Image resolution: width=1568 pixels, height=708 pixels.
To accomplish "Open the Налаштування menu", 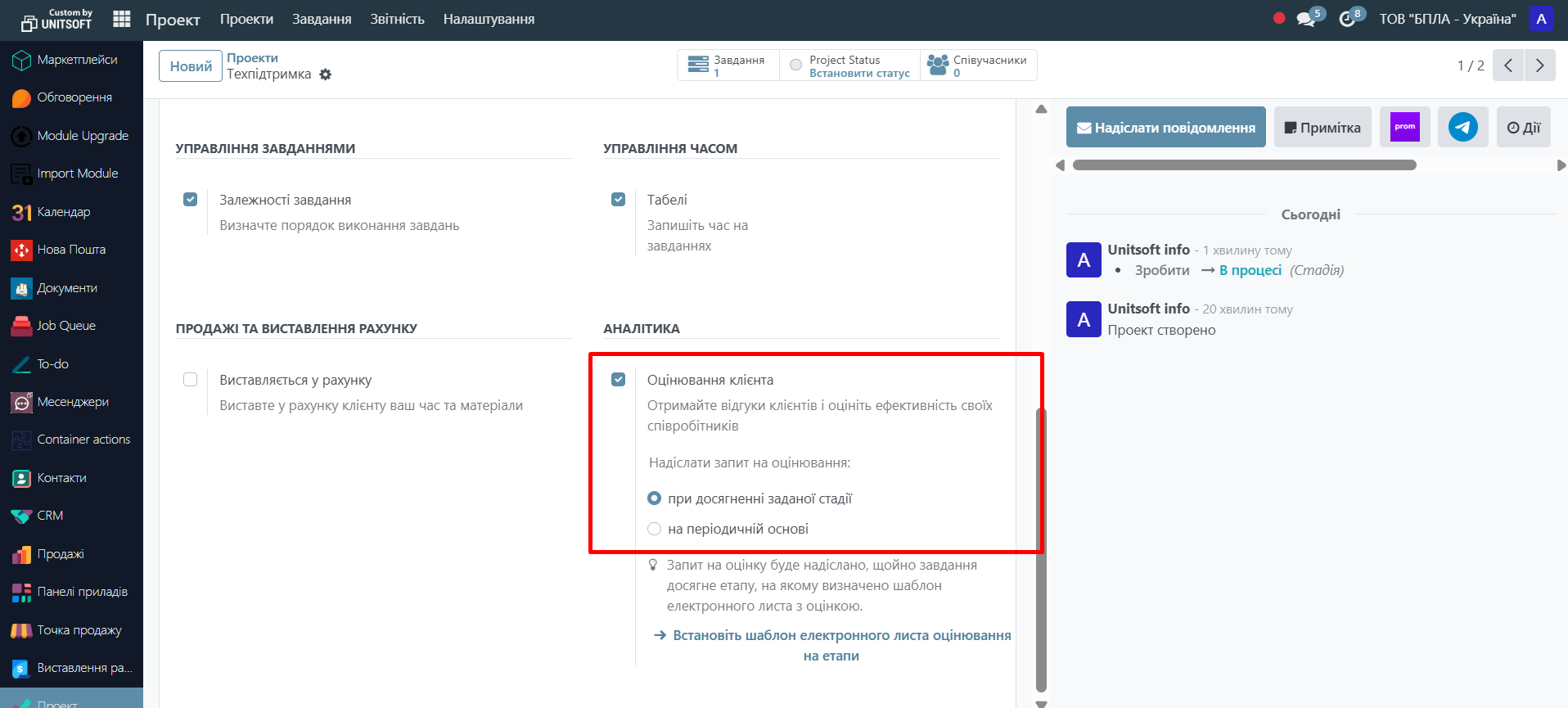I will tap(489, 19).
